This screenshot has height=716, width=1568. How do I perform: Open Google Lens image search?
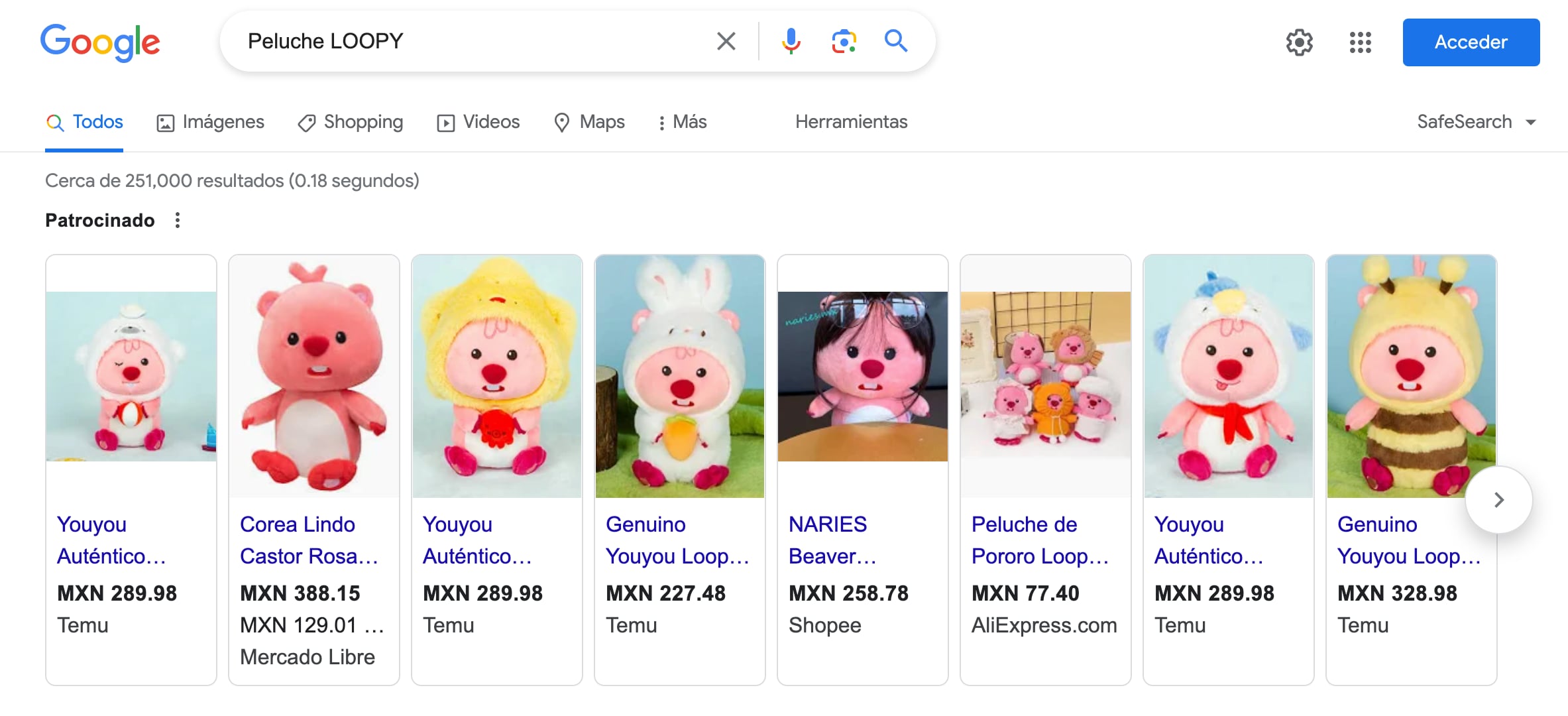pos(844,41)
